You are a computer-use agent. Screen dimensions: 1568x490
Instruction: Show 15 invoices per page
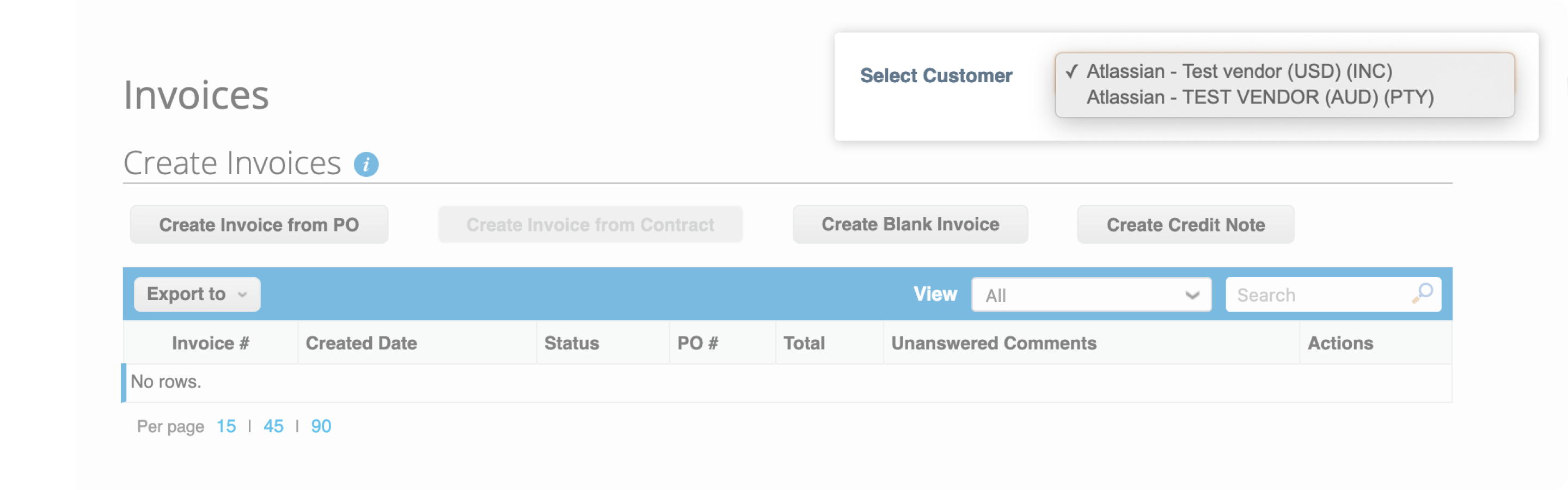[x=226, y=426]
